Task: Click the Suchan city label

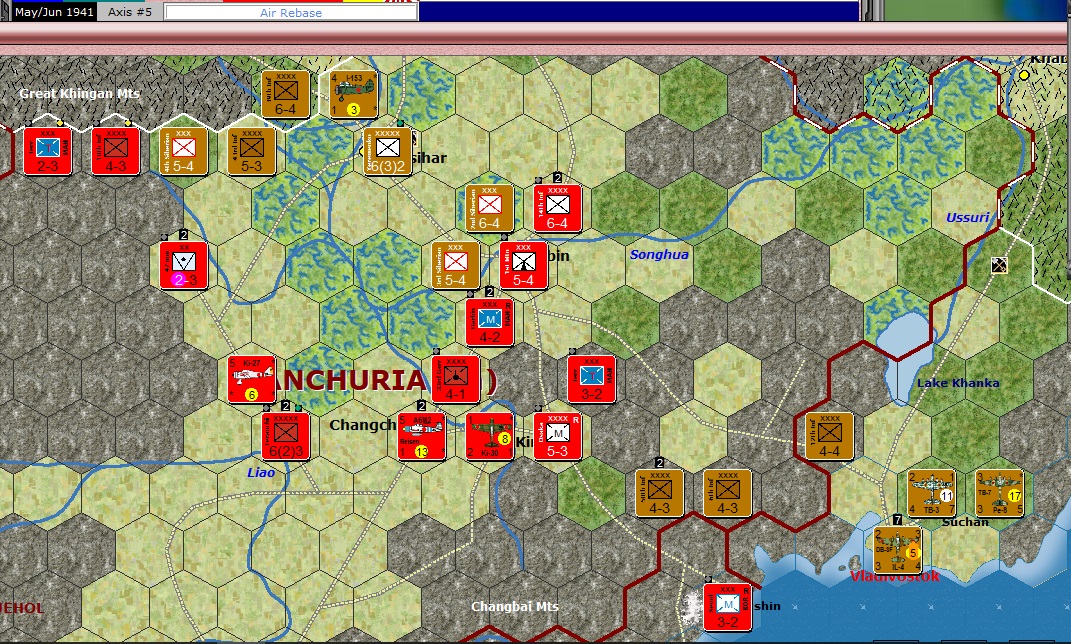Action: (965, 522)
